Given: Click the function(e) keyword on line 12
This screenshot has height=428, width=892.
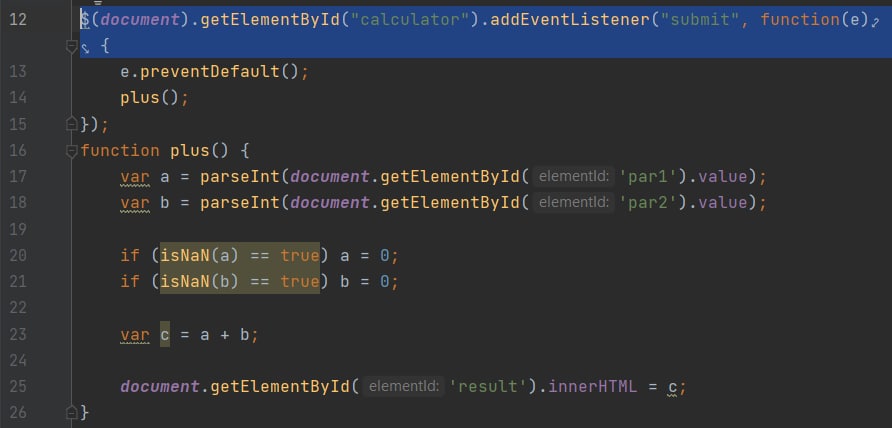Looking at the screenshot, I should pyautogui.click(x=815, y=20).
